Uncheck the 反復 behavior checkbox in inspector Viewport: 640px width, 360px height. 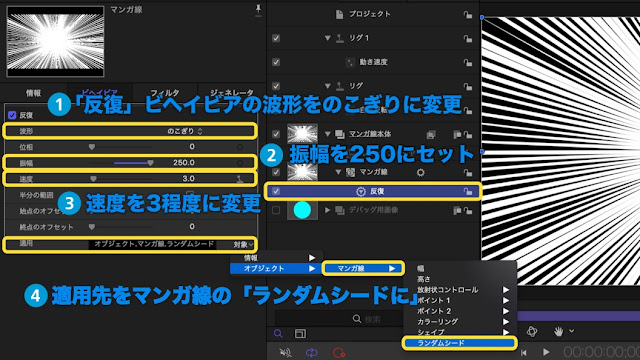pyautogui.click(x=12, y=115)
